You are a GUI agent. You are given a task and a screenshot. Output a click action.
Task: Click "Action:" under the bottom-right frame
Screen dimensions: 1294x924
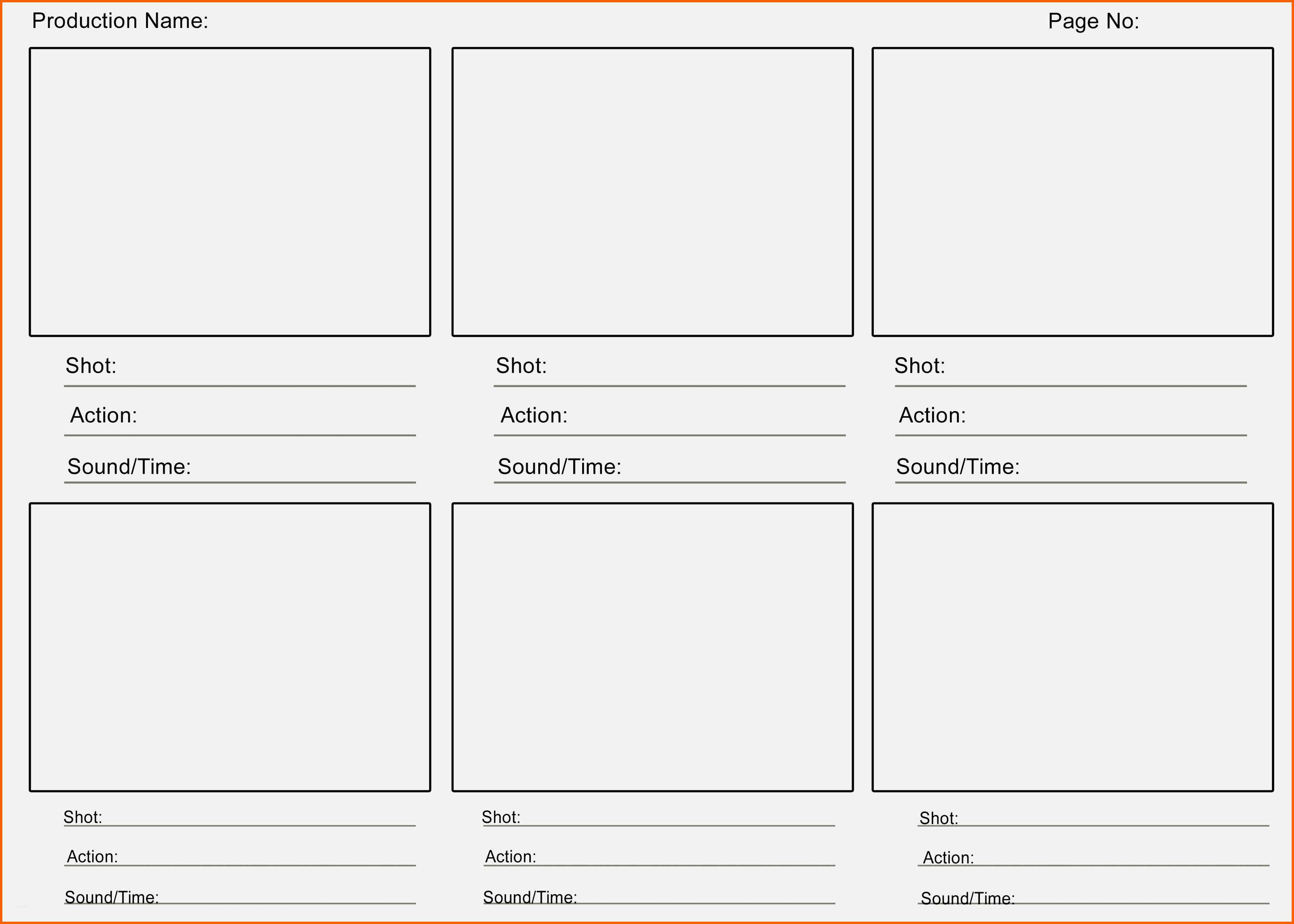pyautogui.click(x=948, y=858)
